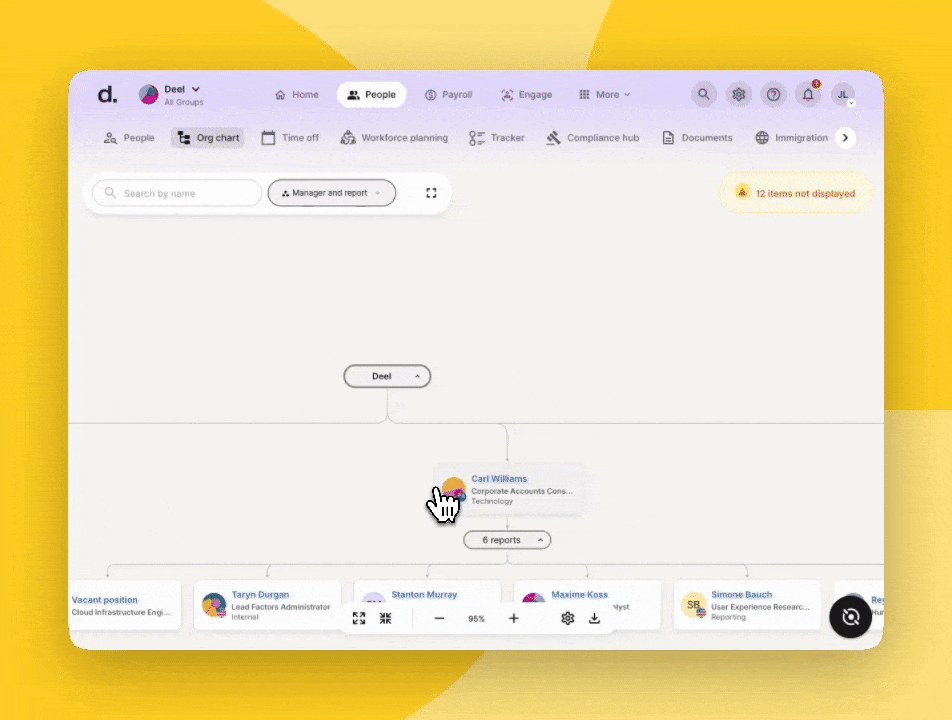The width and height of the screenshot is (952, 720).
Task: Open the Time off section
Action: (290, 138)
